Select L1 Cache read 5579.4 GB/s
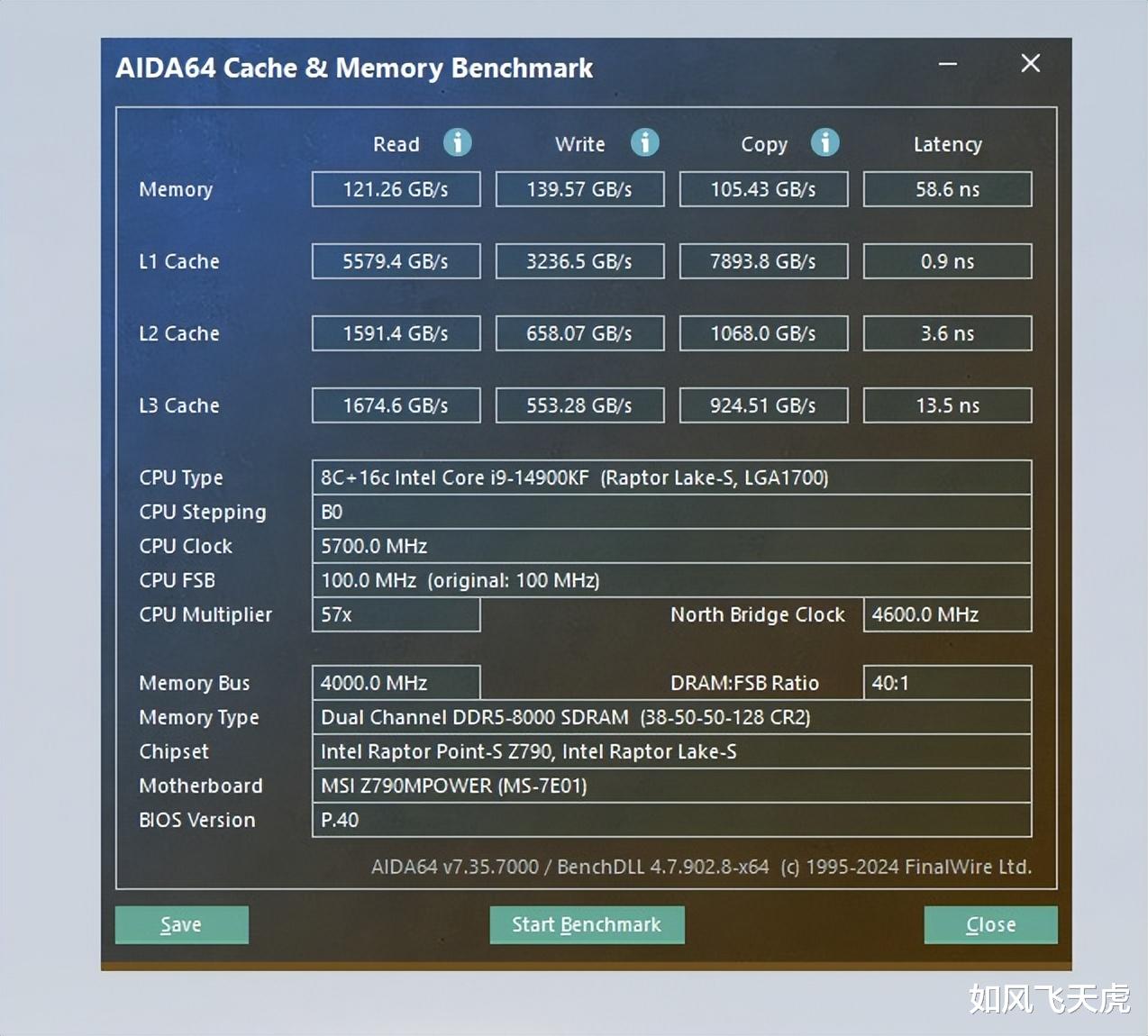The image size is (1148, 1036). [x=396, y=261]
